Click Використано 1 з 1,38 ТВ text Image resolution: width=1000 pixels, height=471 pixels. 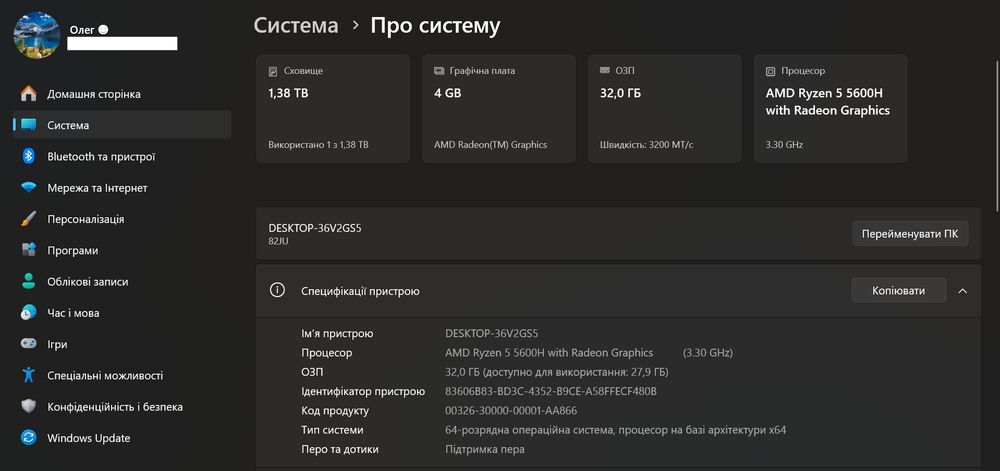coord(318,145)
